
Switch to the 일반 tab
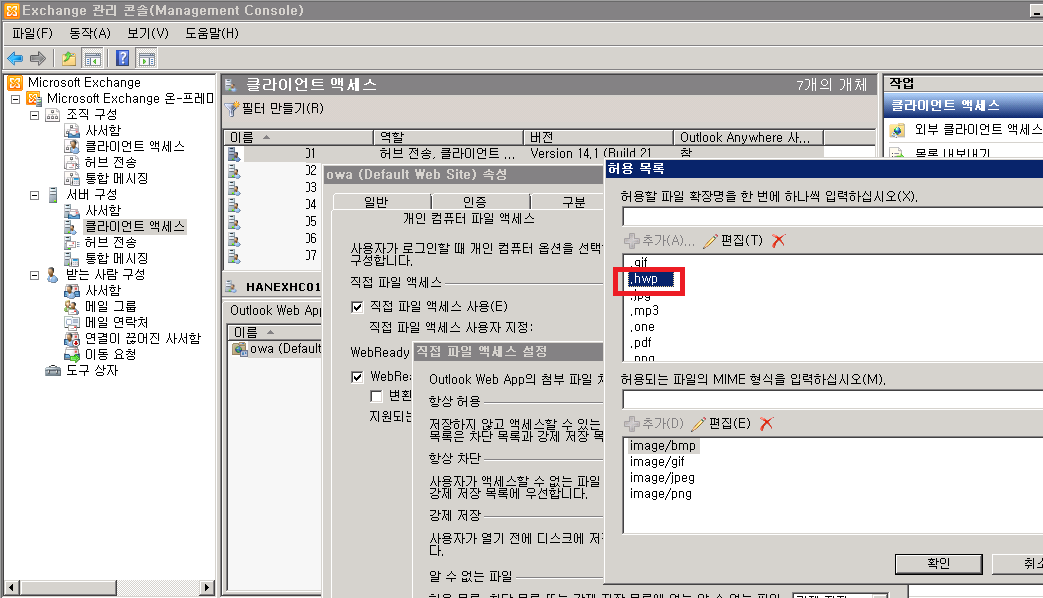[376, 202]
